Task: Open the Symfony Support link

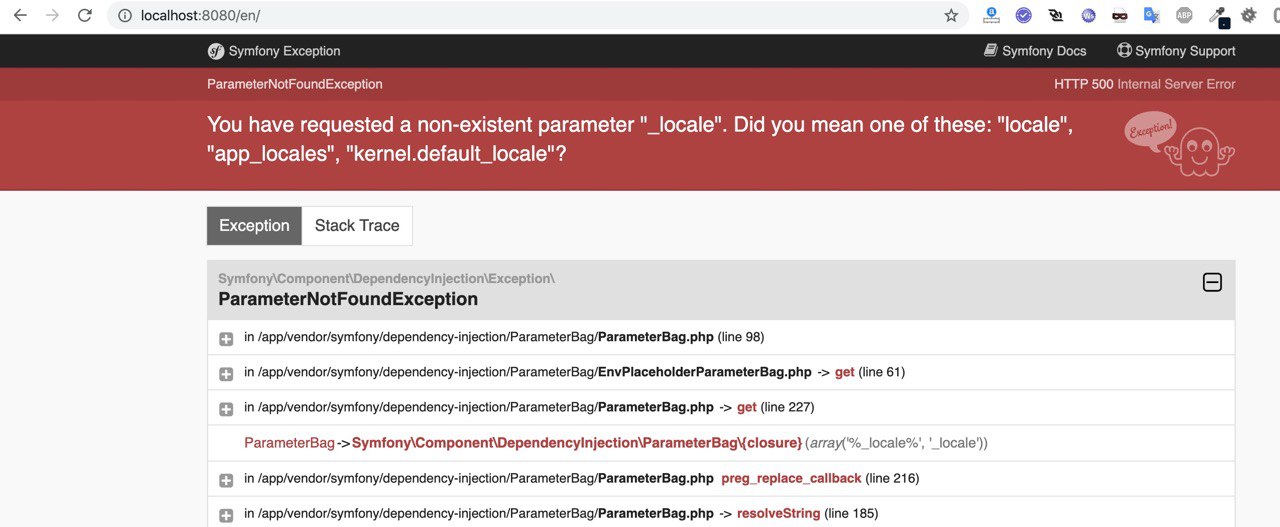Action: (1176, 51)
